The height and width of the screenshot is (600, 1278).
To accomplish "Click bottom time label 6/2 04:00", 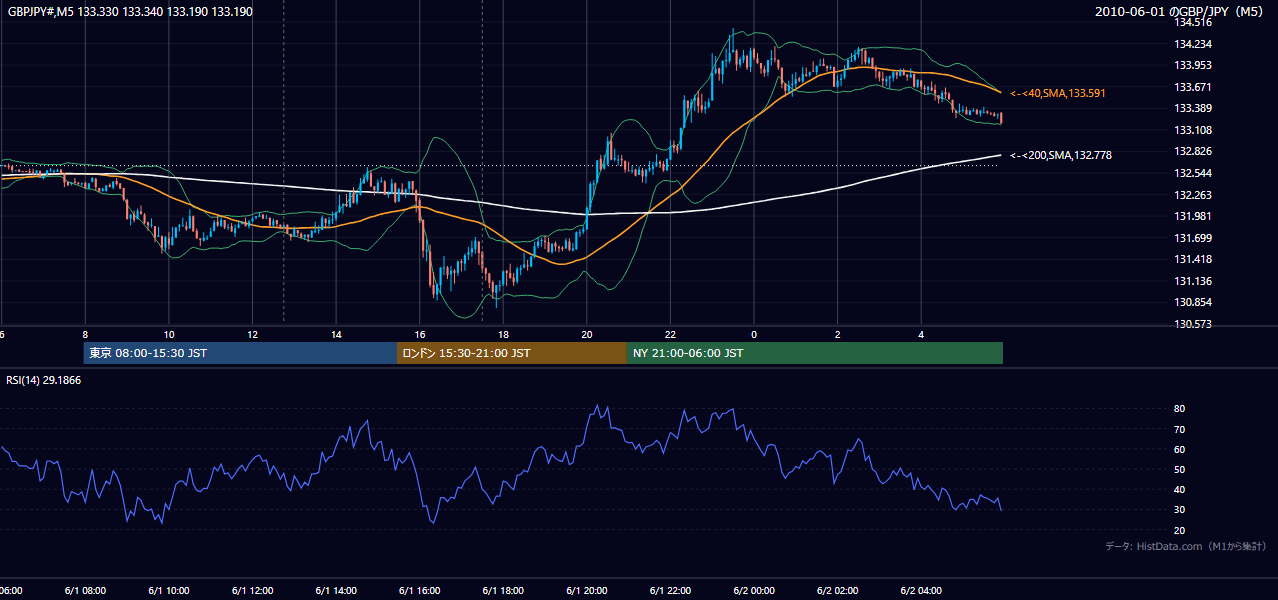I will coord(921,590).
